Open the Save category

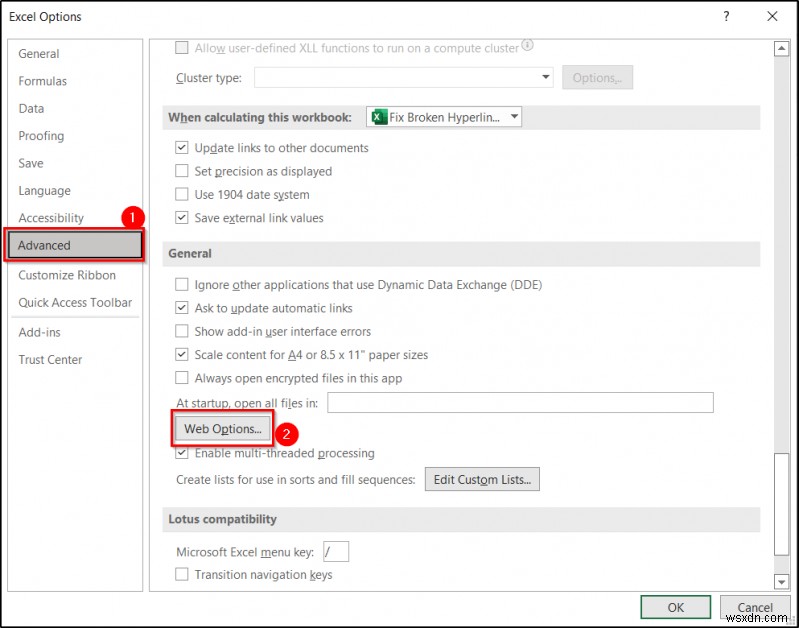(31, 163)
